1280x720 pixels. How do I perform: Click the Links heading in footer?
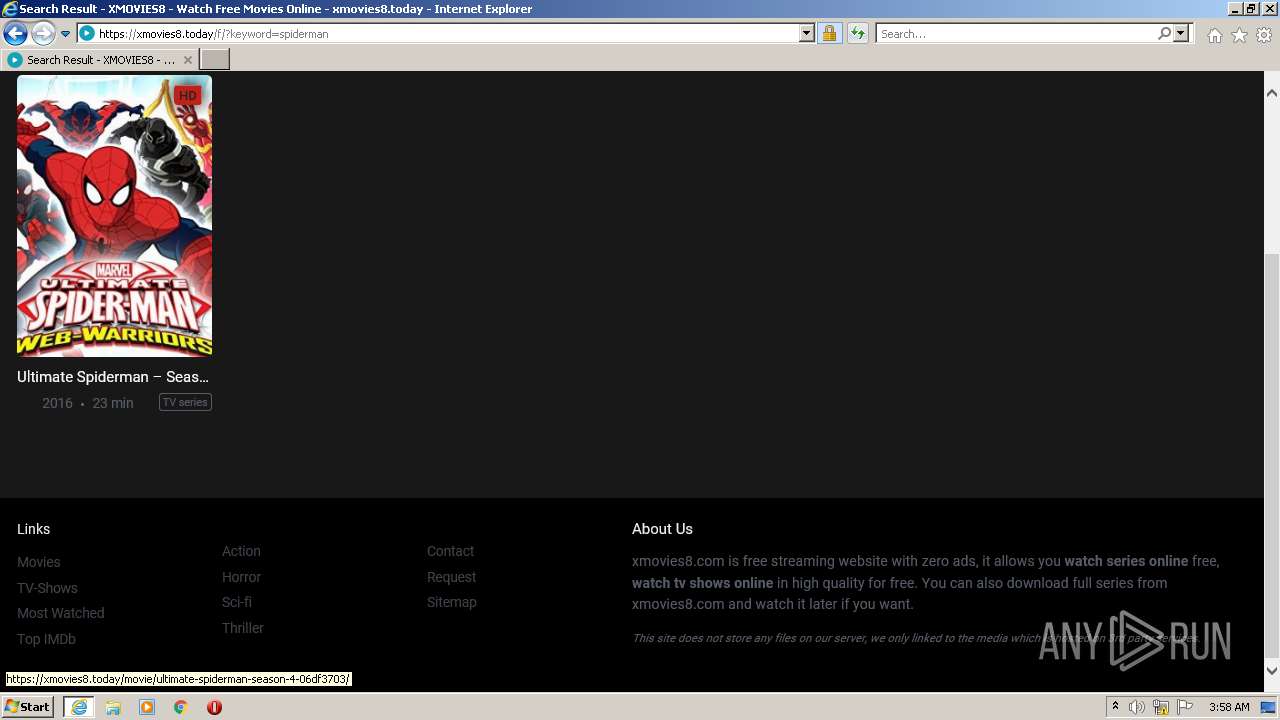click(x=33, y=529)
